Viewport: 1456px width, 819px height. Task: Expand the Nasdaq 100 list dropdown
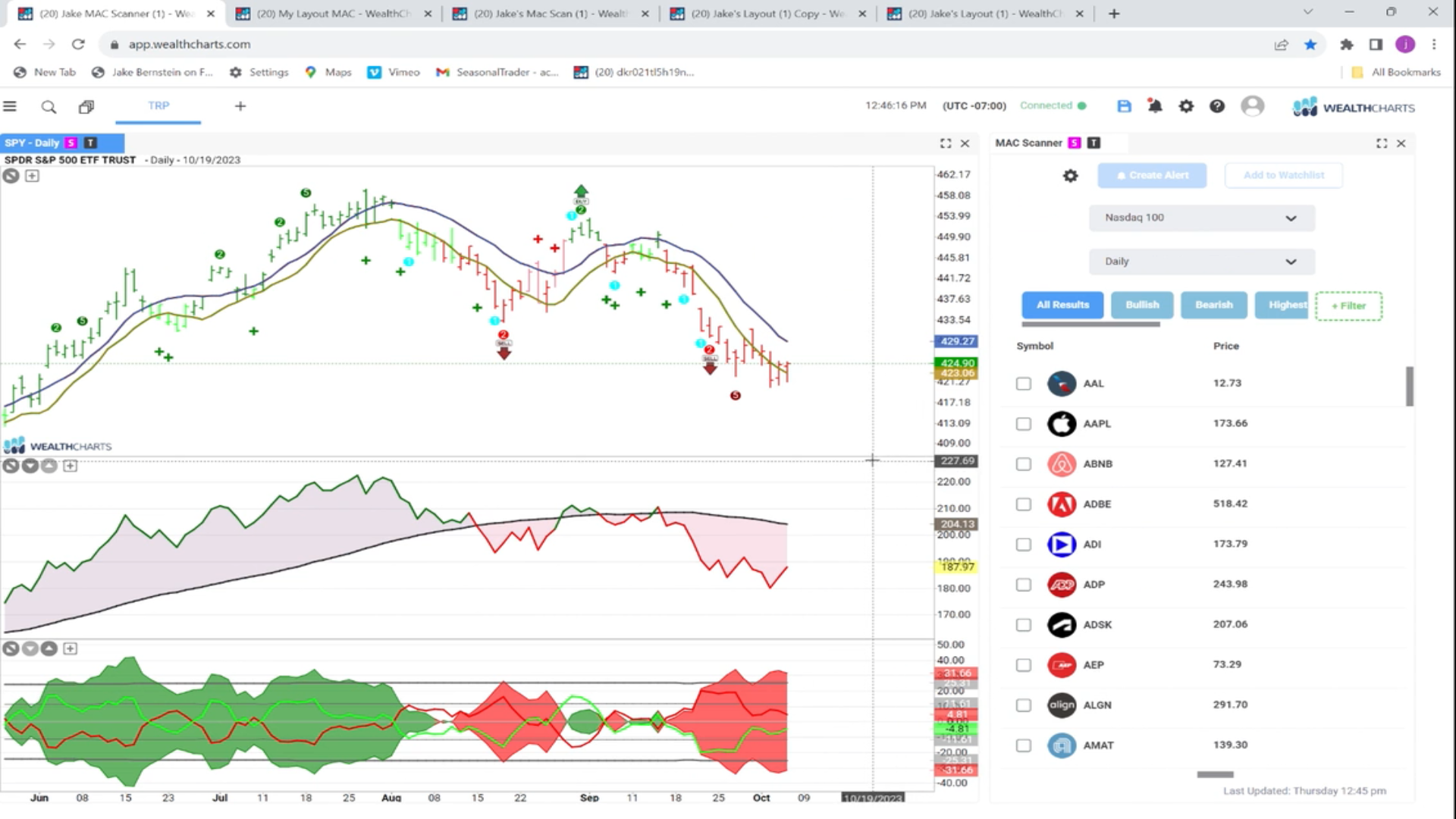click(x=1201, y=218)
